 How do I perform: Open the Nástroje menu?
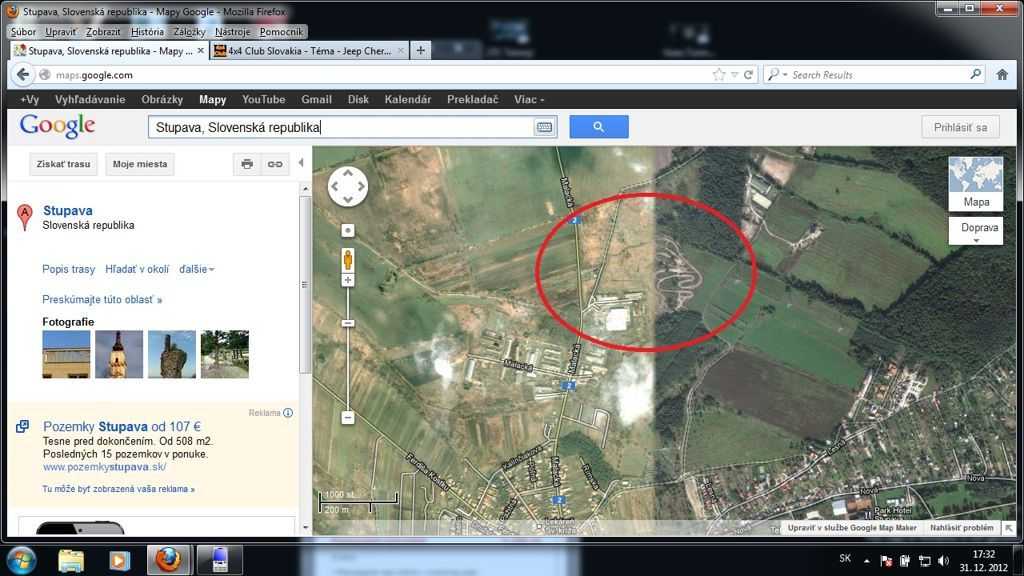tap(232, 31)
